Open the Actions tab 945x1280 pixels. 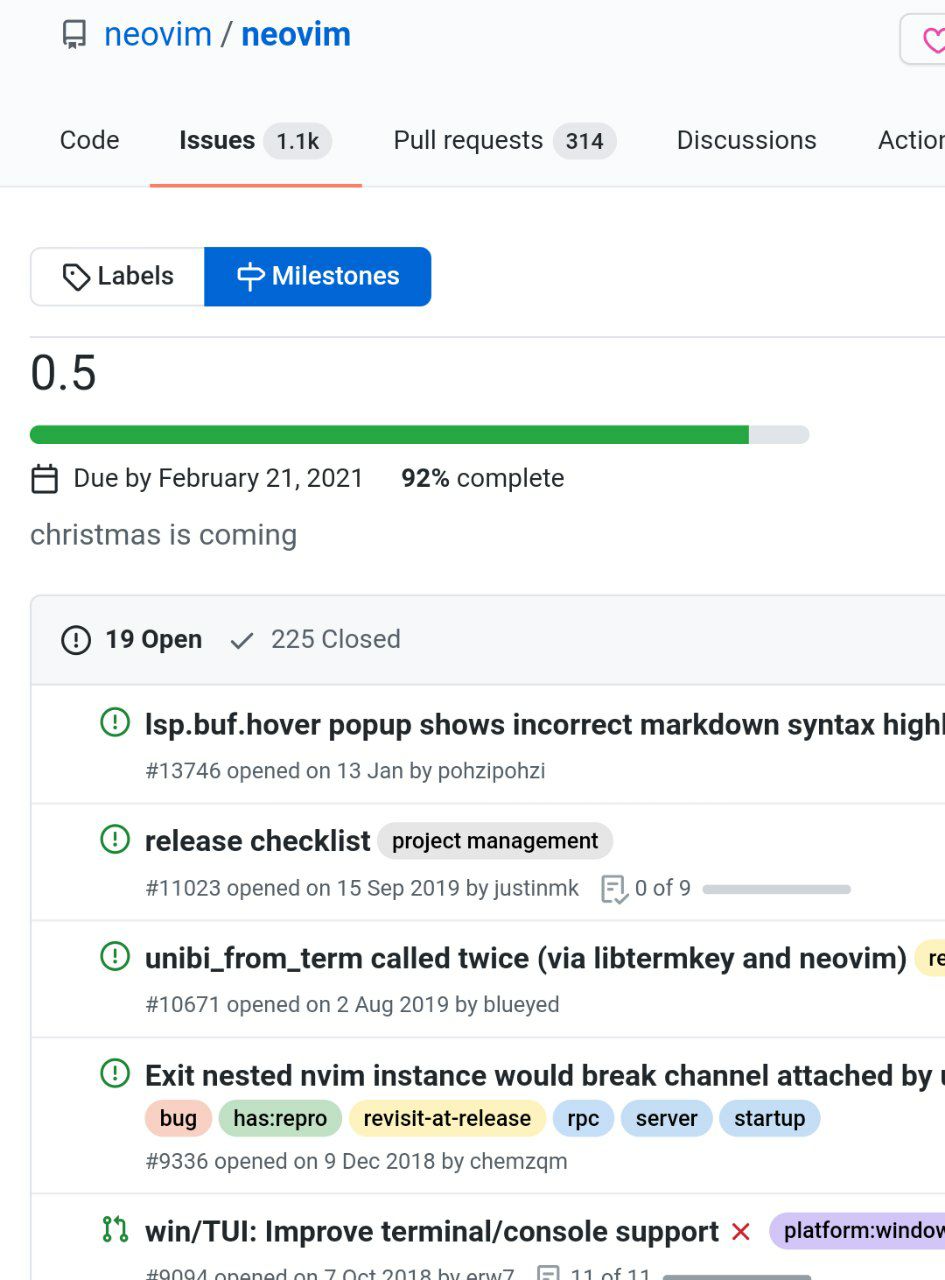tap(911, 140)
